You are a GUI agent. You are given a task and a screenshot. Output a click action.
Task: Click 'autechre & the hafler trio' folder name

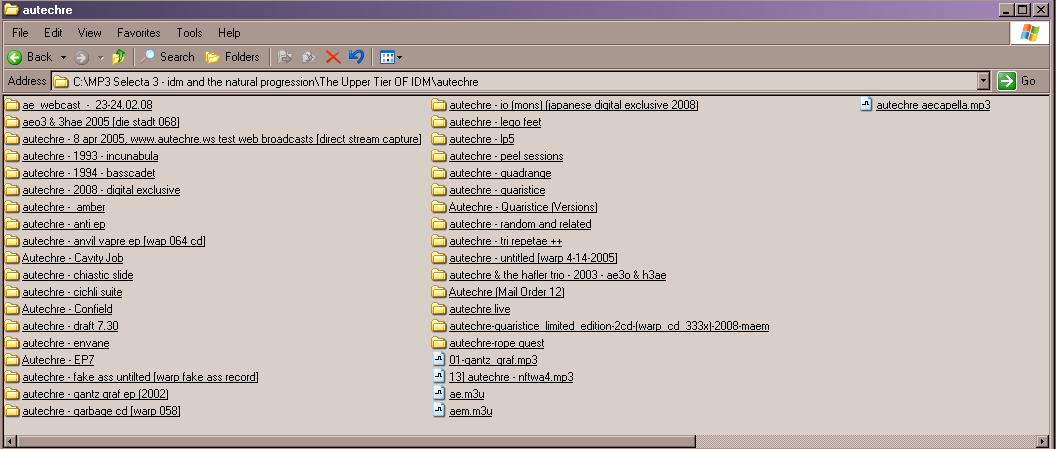(558, 275)
